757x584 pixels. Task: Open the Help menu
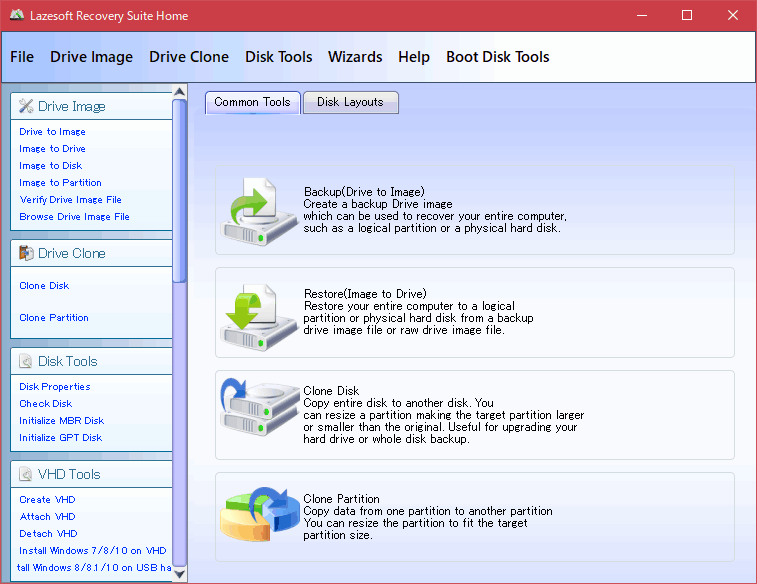pyautogui.click(x=414, y=57)
